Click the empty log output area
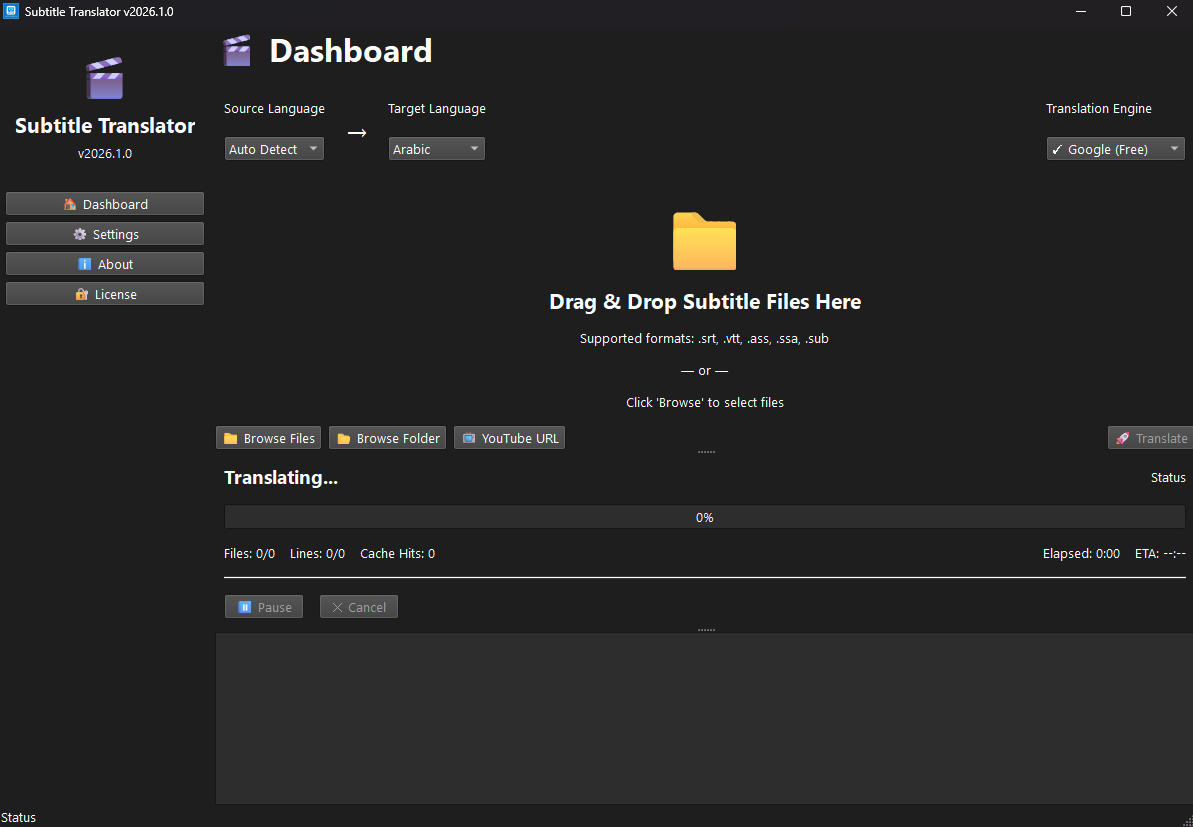 (x=704, y=718)
